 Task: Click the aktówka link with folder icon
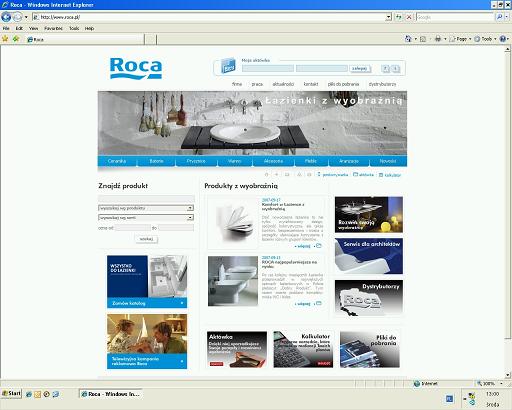[363, 175]
